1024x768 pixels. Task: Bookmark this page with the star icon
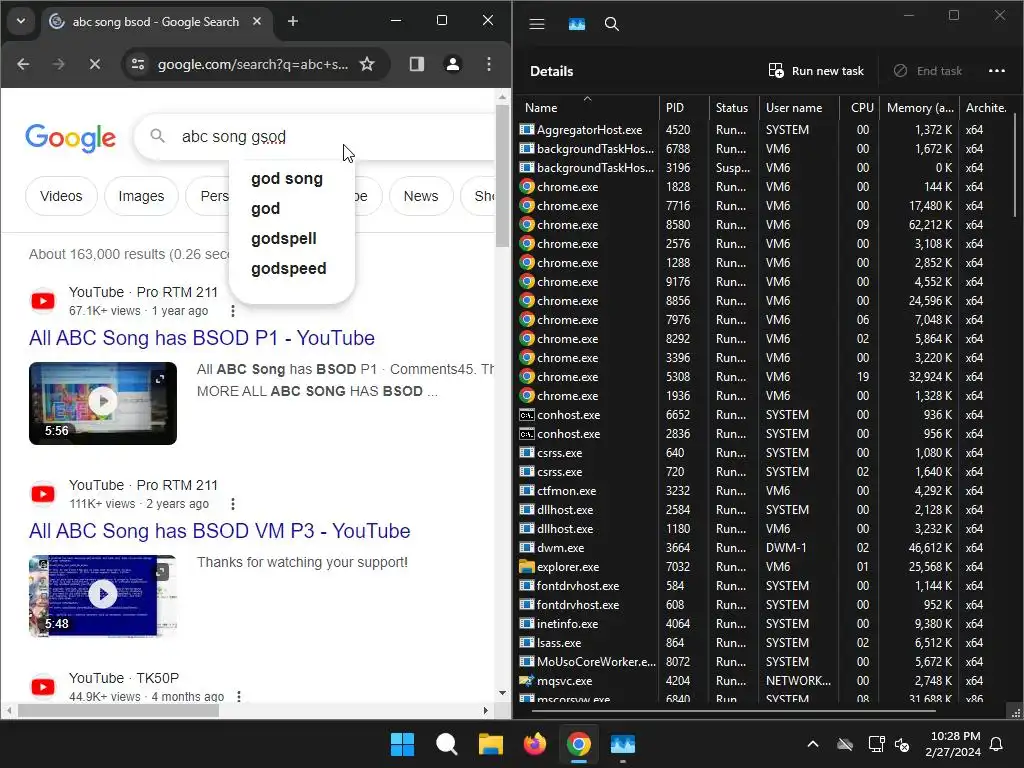pyautogui.click(x=367, y=64)
